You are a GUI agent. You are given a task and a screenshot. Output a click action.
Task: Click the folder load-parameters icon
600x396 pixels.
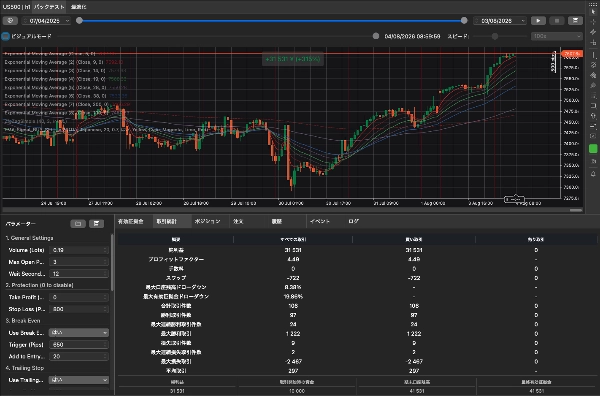click(x=78, y=223)
